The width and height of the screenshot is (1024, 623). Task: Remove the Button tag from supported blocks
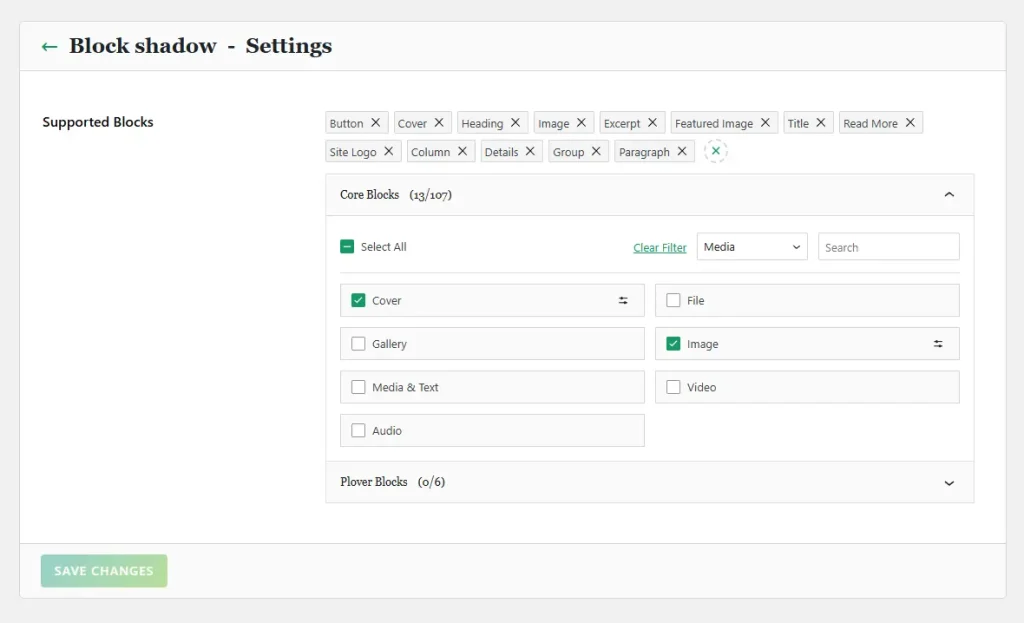[376, 123]
